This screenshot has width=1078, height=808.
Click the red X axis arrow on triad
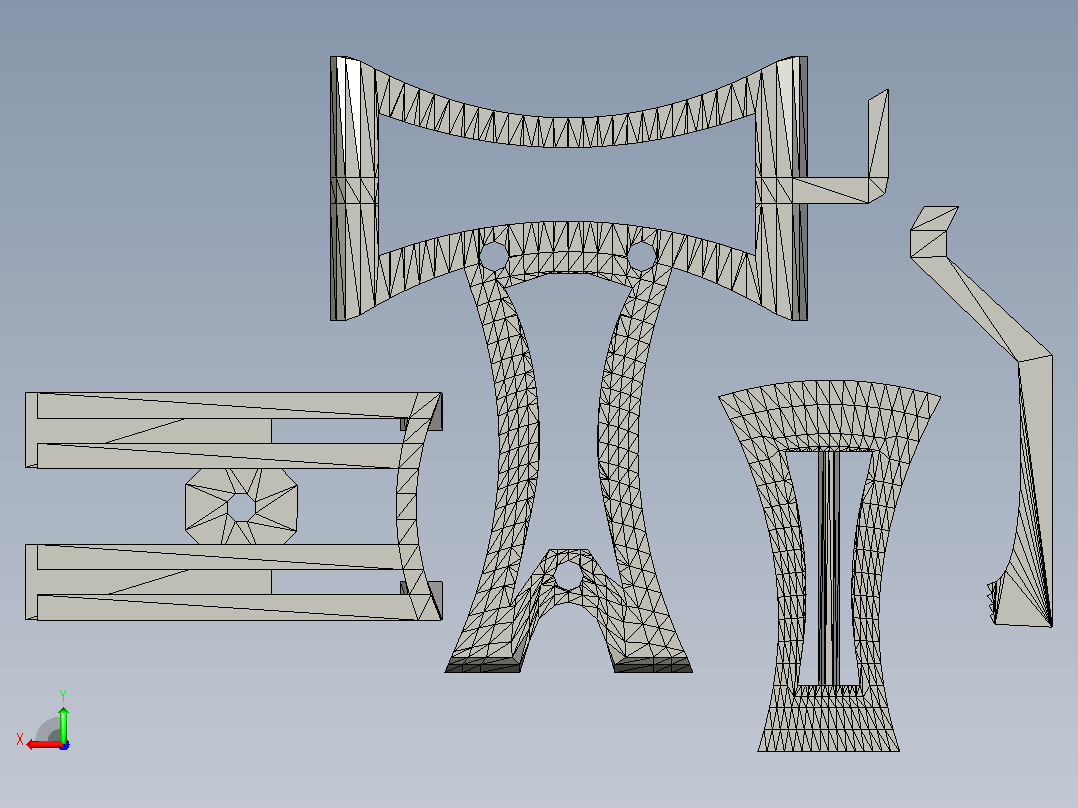(44, 744)
